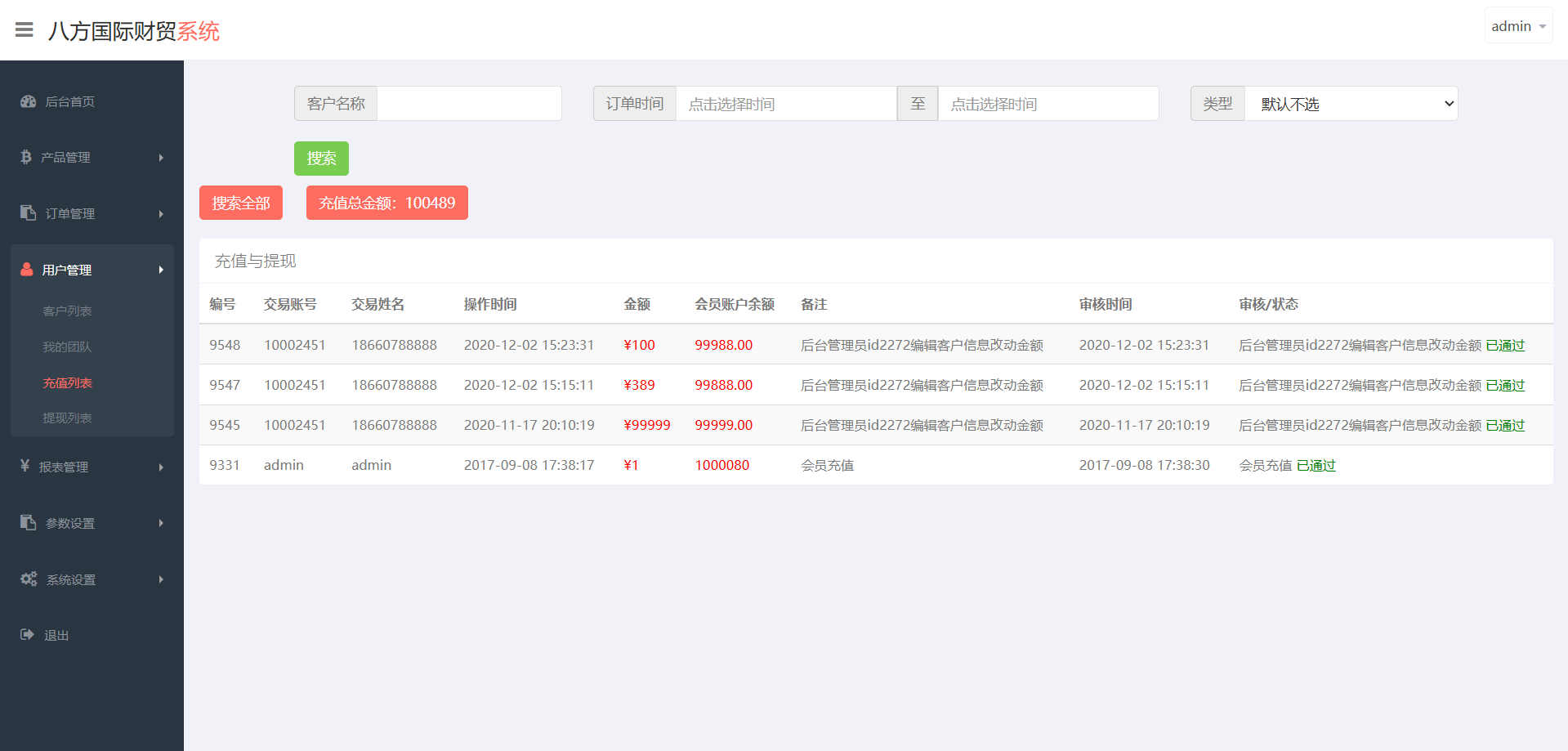Open 后台首页 in the sidebar
Image resolution: width=1568 pixels, height=751 pixels.
pos(70,101)
